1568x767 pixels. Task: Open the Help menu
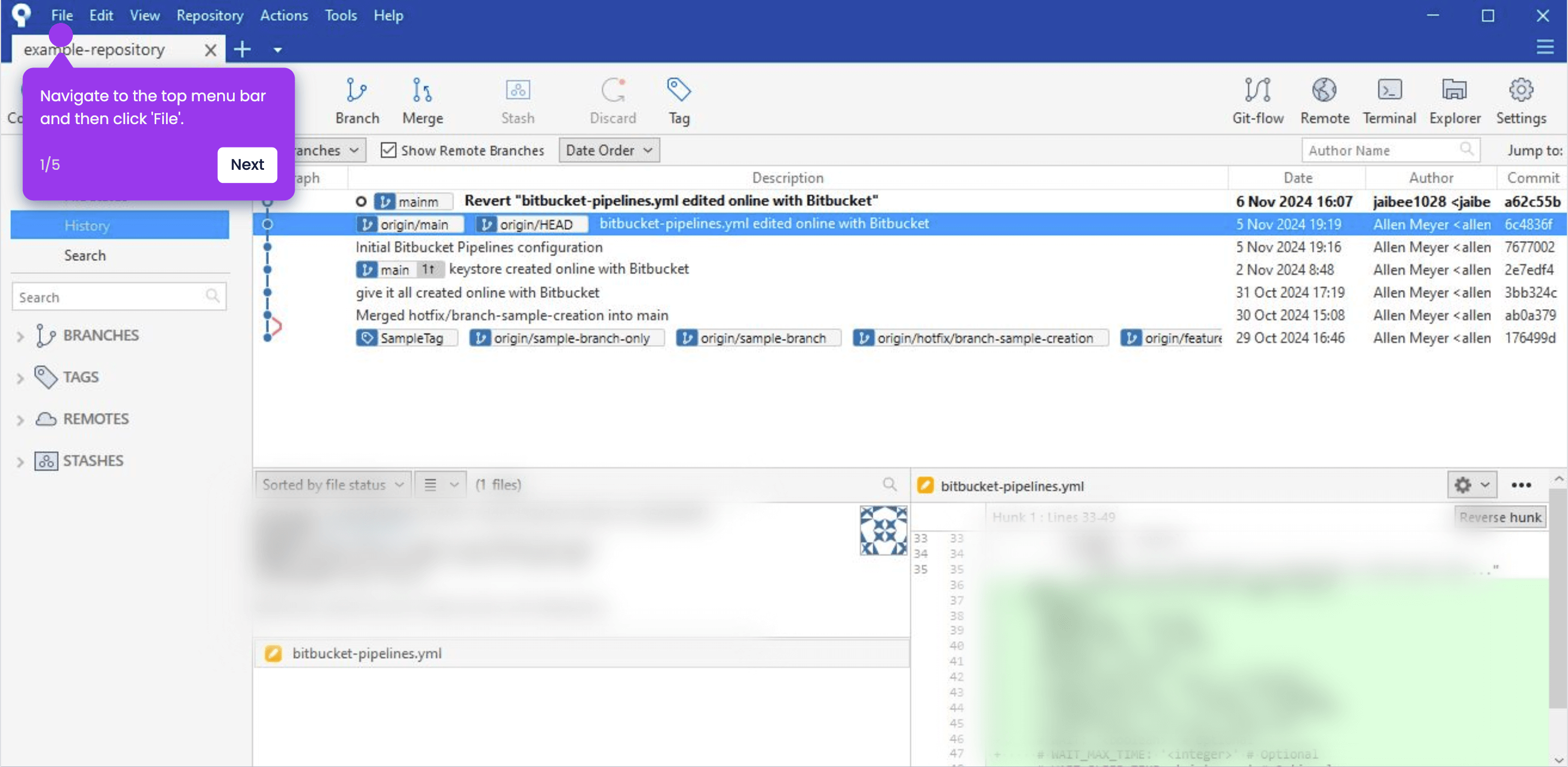[x=388, y=15]
